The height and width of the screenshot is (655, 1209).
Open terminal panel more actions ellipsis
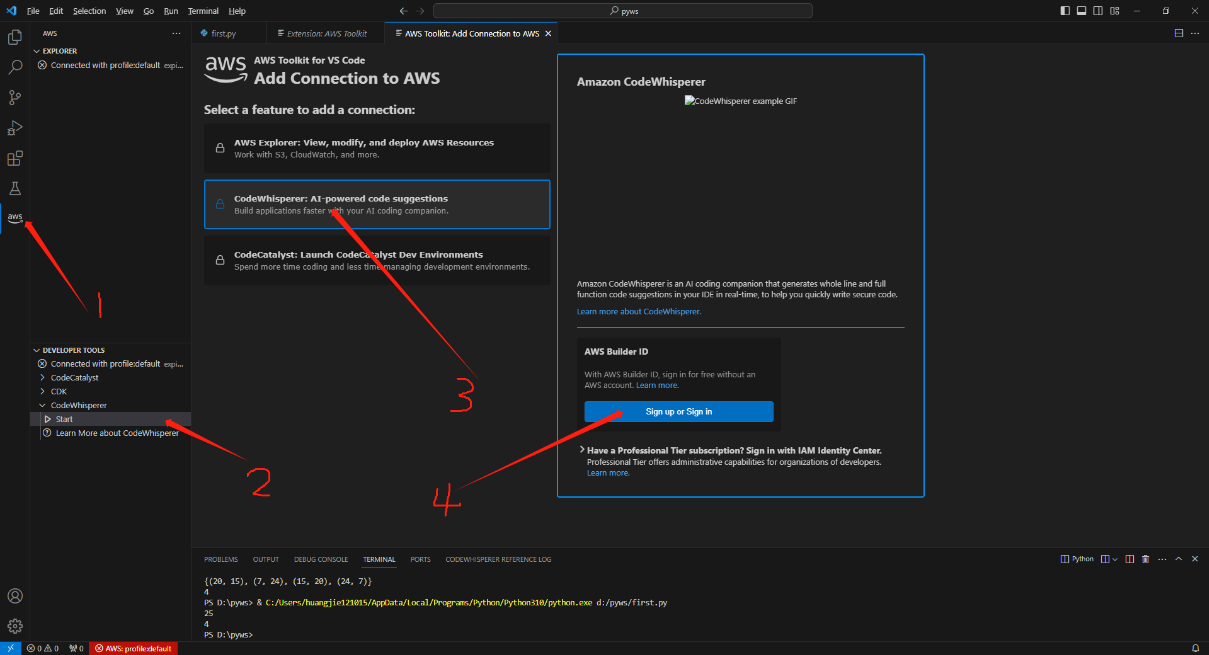tap(1162, 559)
